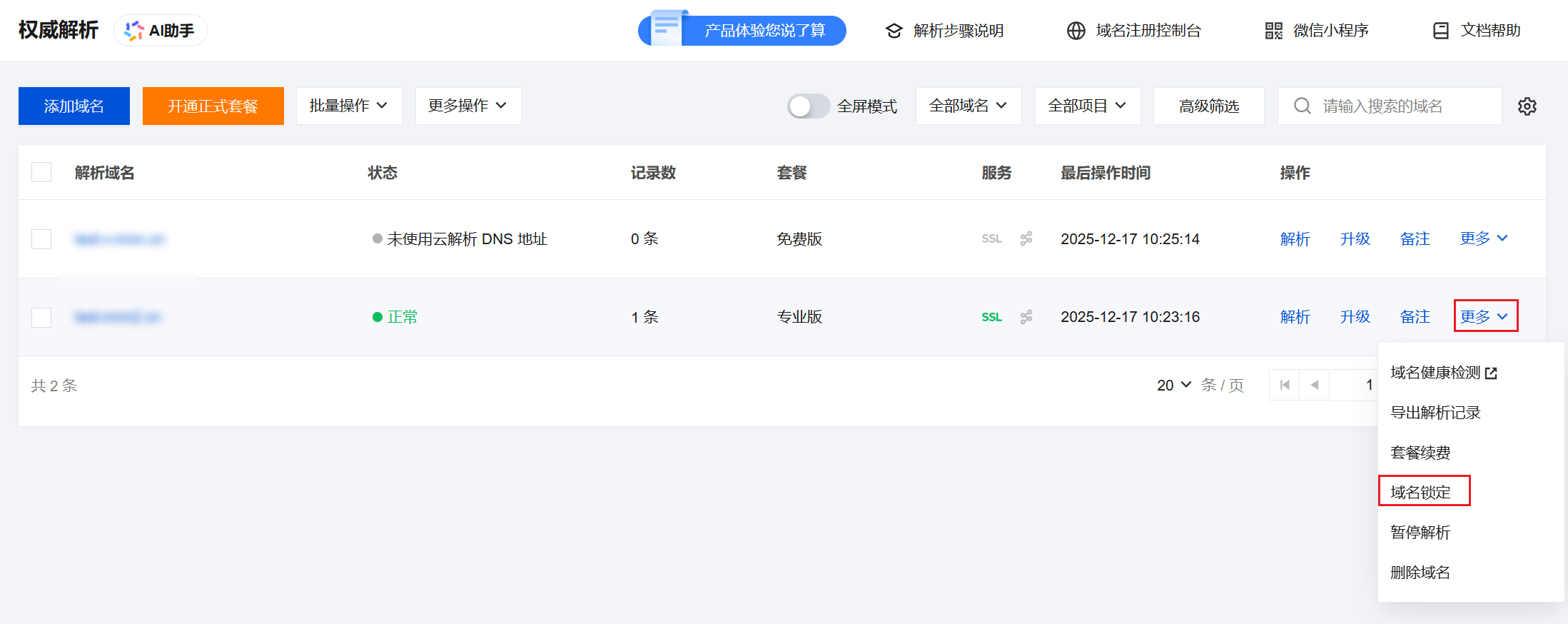Click the 记录数 column header
Image resolution: width=1568 pixels, height=624 pixels.
653,173
